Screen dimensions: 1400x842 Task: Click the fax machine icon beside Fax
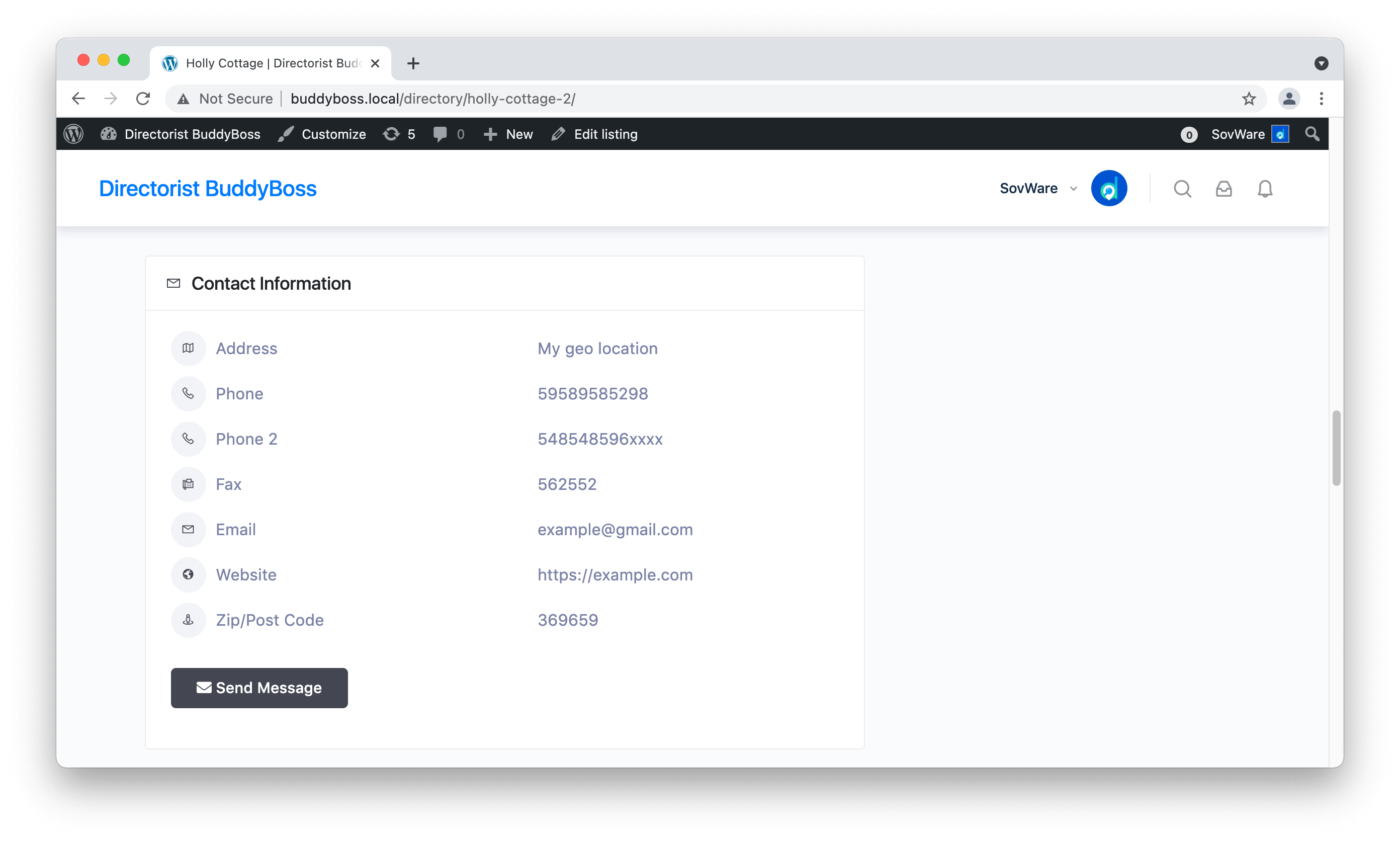tap(188, 484)
